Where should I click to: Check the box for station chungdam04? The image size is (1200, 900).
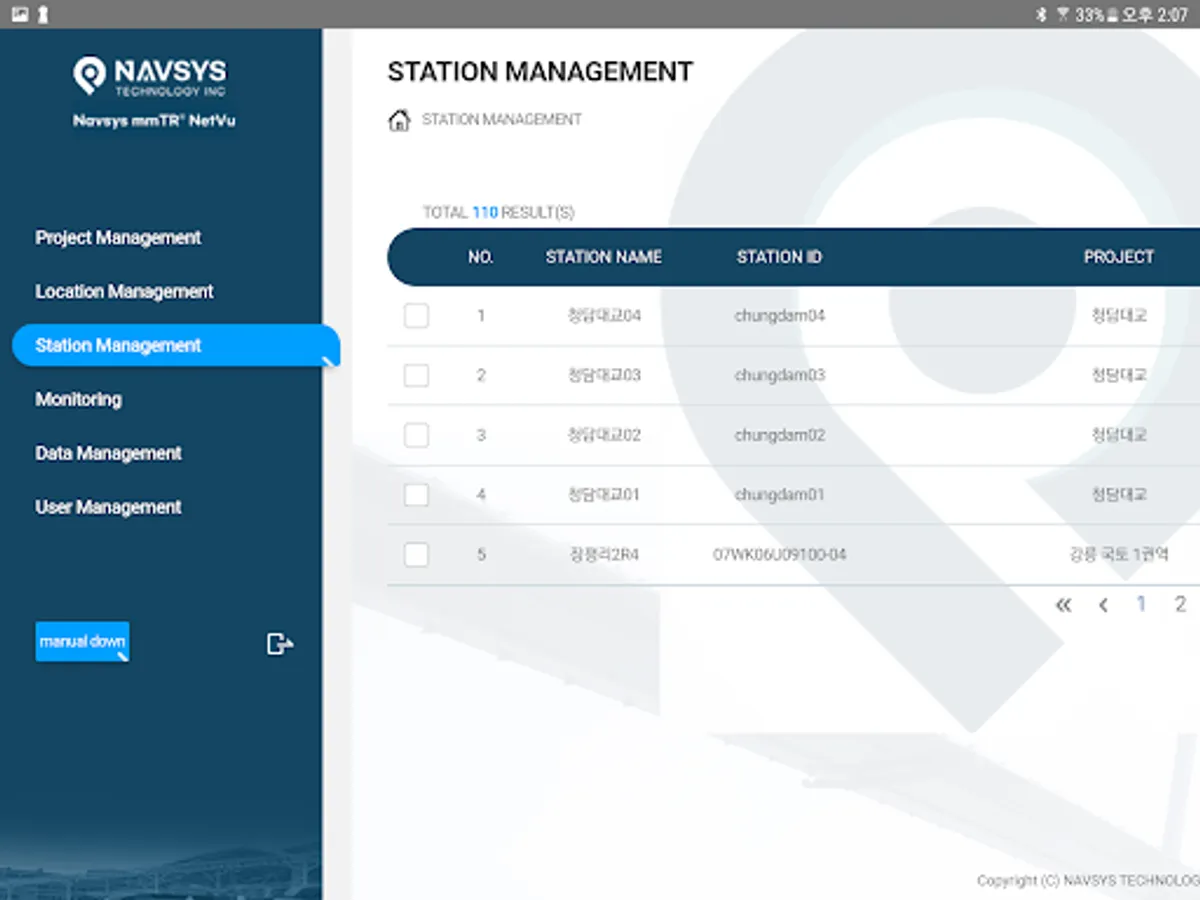[x=416, y=316]
